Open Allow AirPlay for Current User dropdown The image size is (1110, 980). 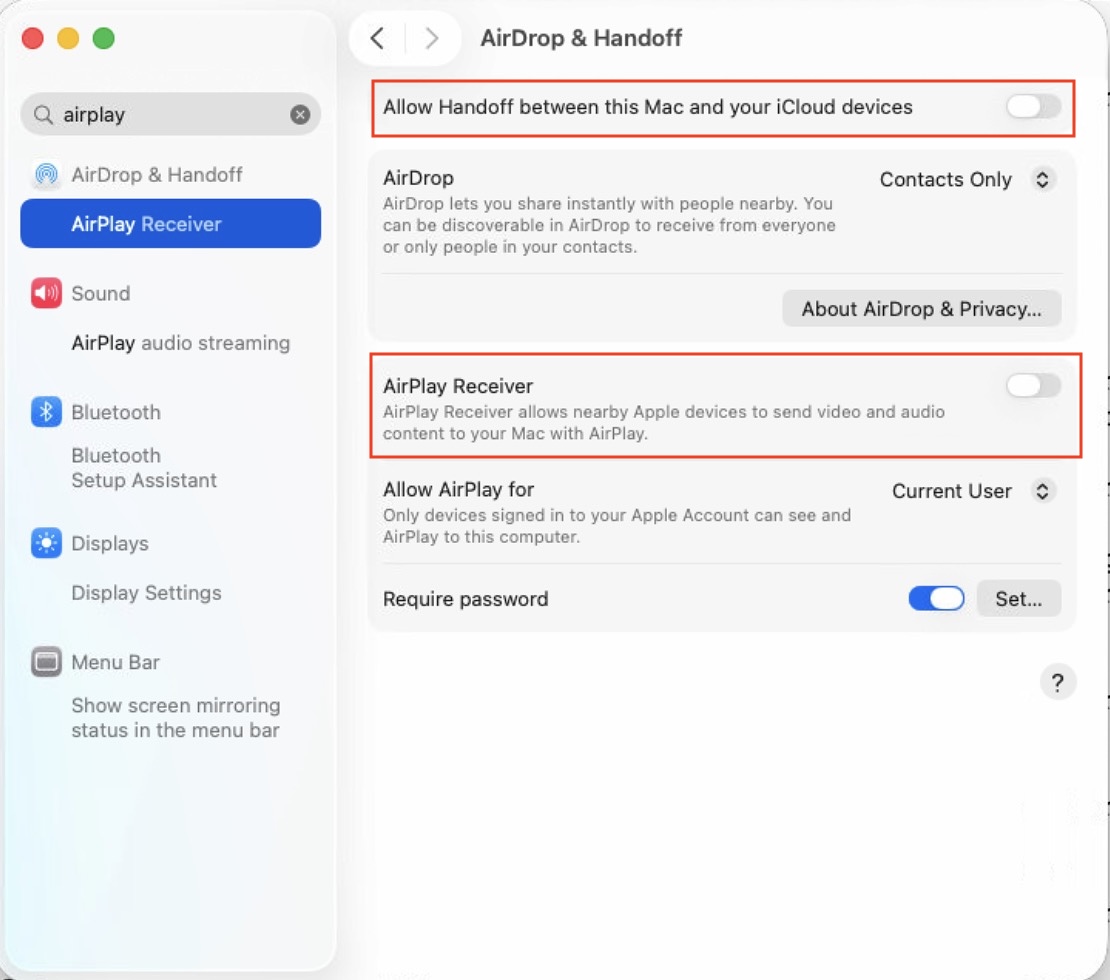[971, 491]
